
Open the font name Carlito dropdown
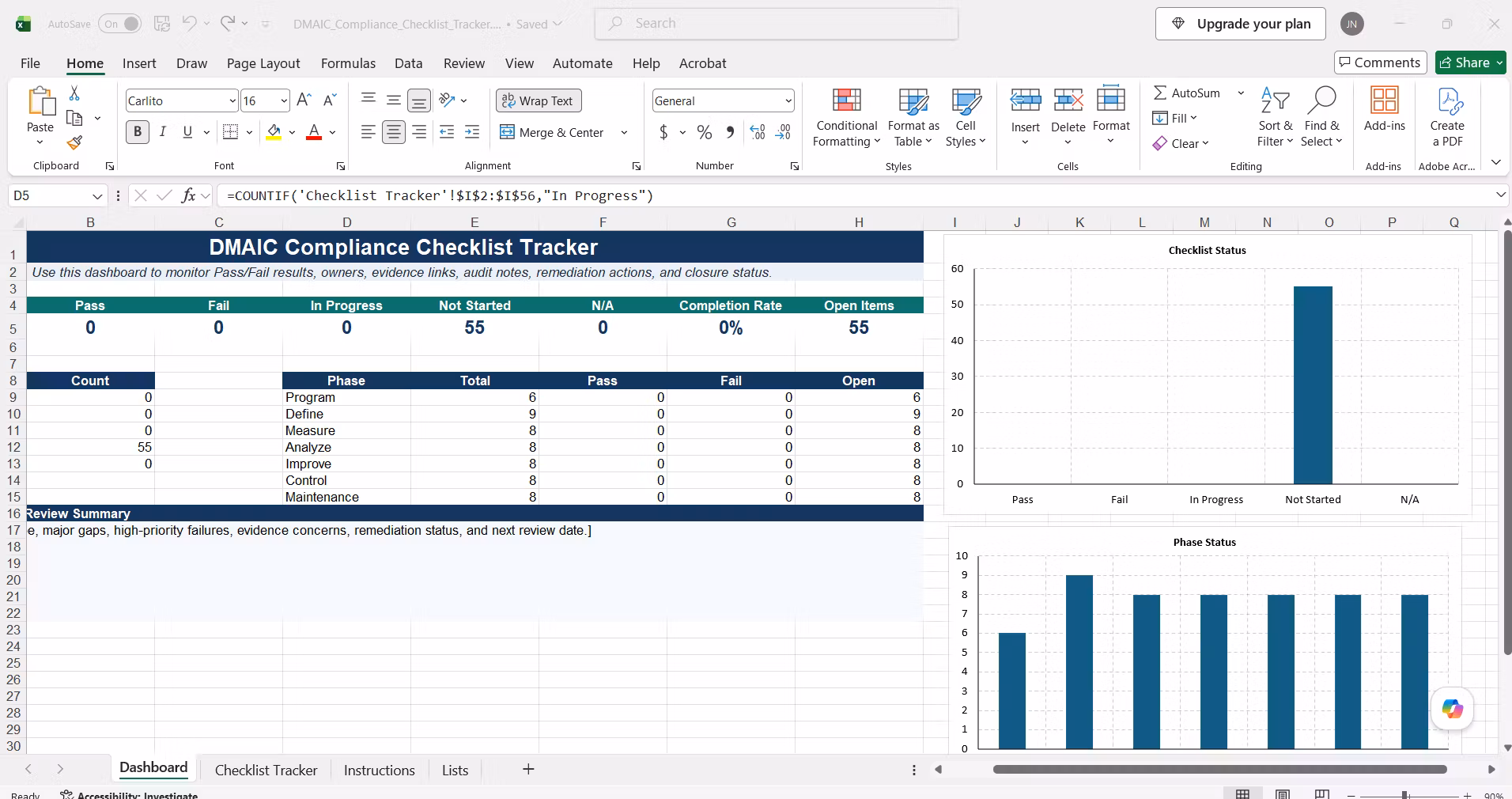(232, 100)
